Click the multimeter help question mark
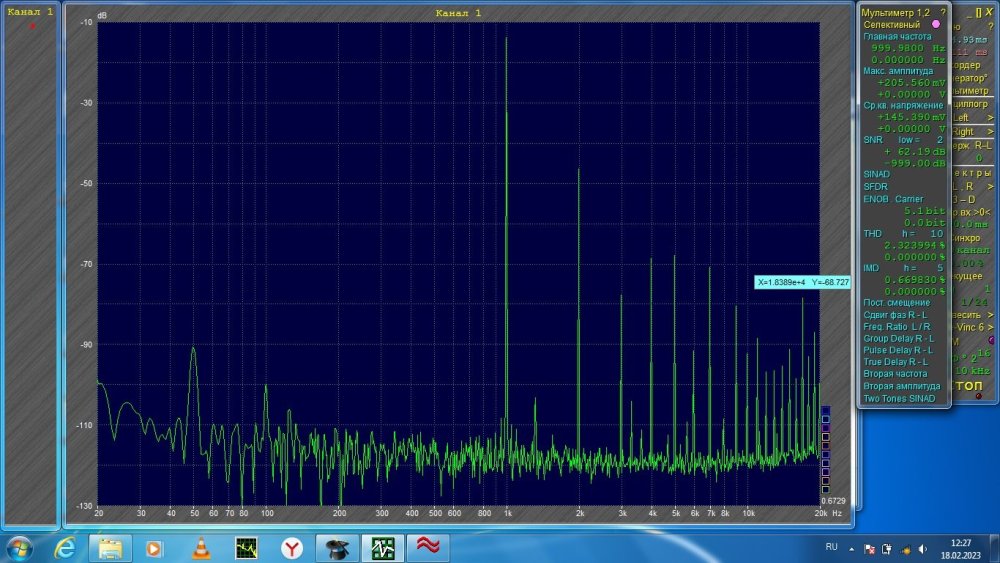Screen dimensions: 1000x563 point(942,10)
